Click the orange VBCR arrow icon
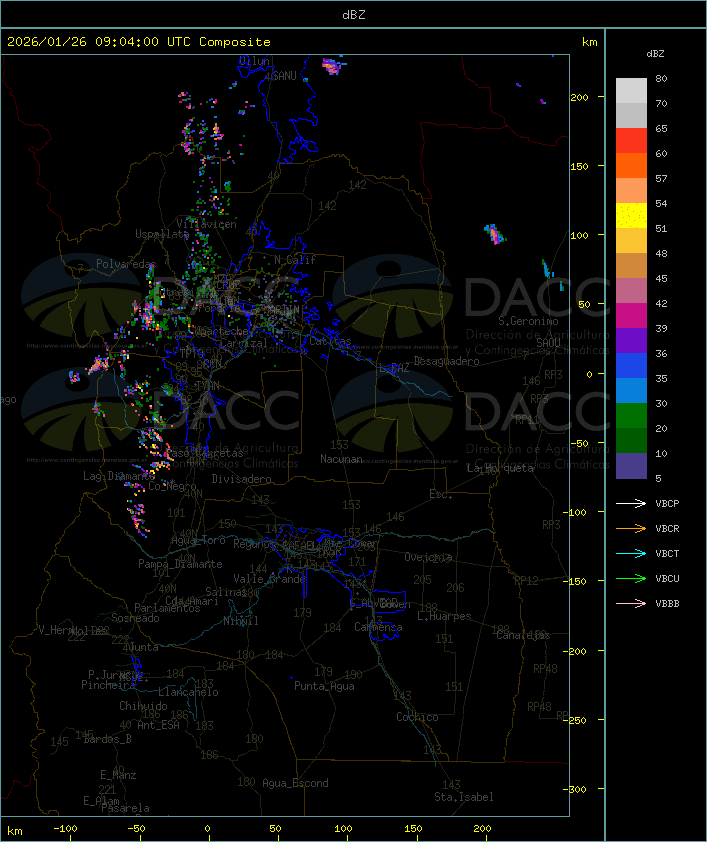 (x=631, y=529)
